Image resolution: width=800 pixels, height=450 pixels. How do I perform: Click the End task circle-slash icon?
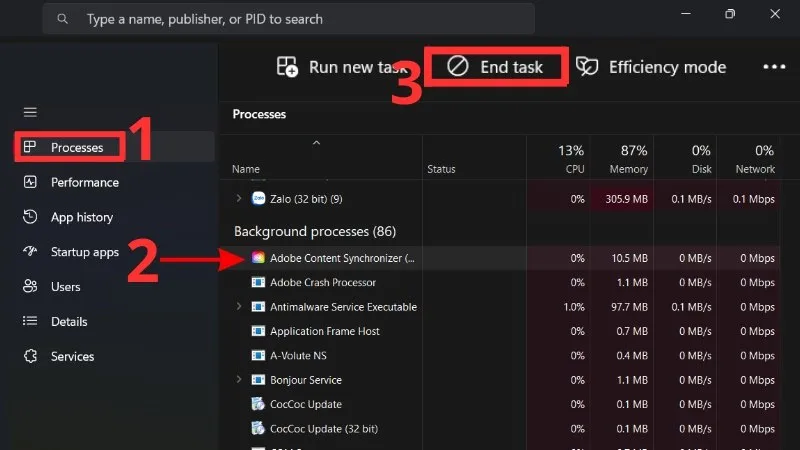[x=458, y=66]
